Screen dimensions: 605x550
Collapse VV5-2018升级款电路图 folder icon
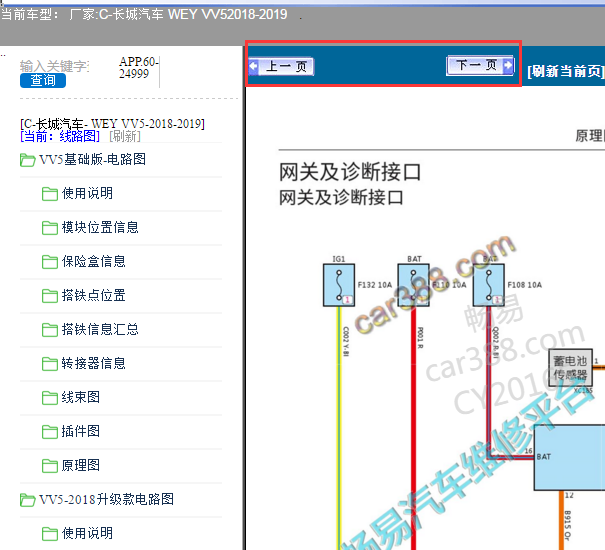click(x=27, y=500)
